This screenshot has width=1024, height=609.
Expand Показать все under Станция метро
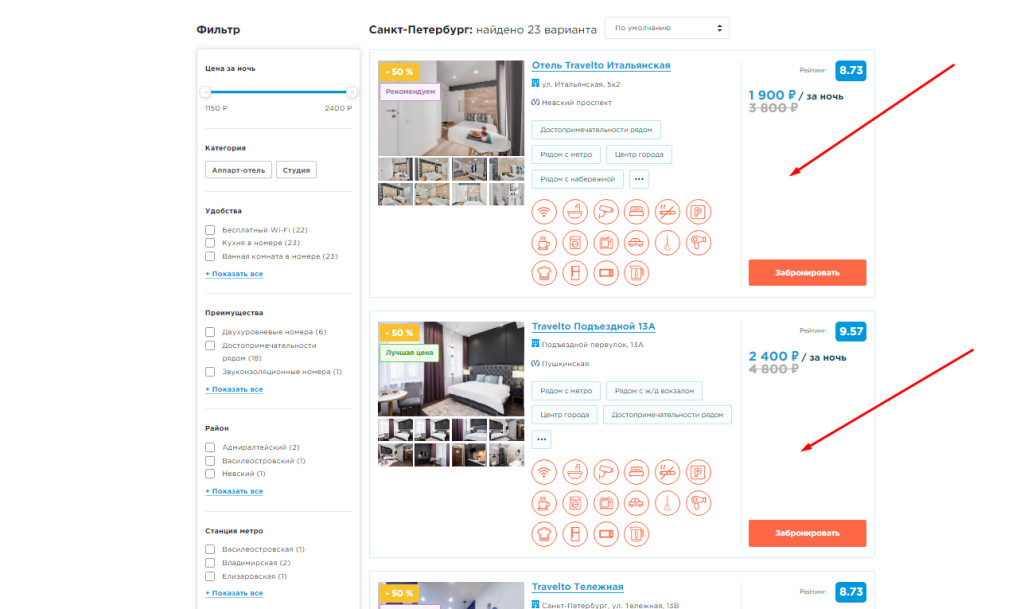click(234, 593)
